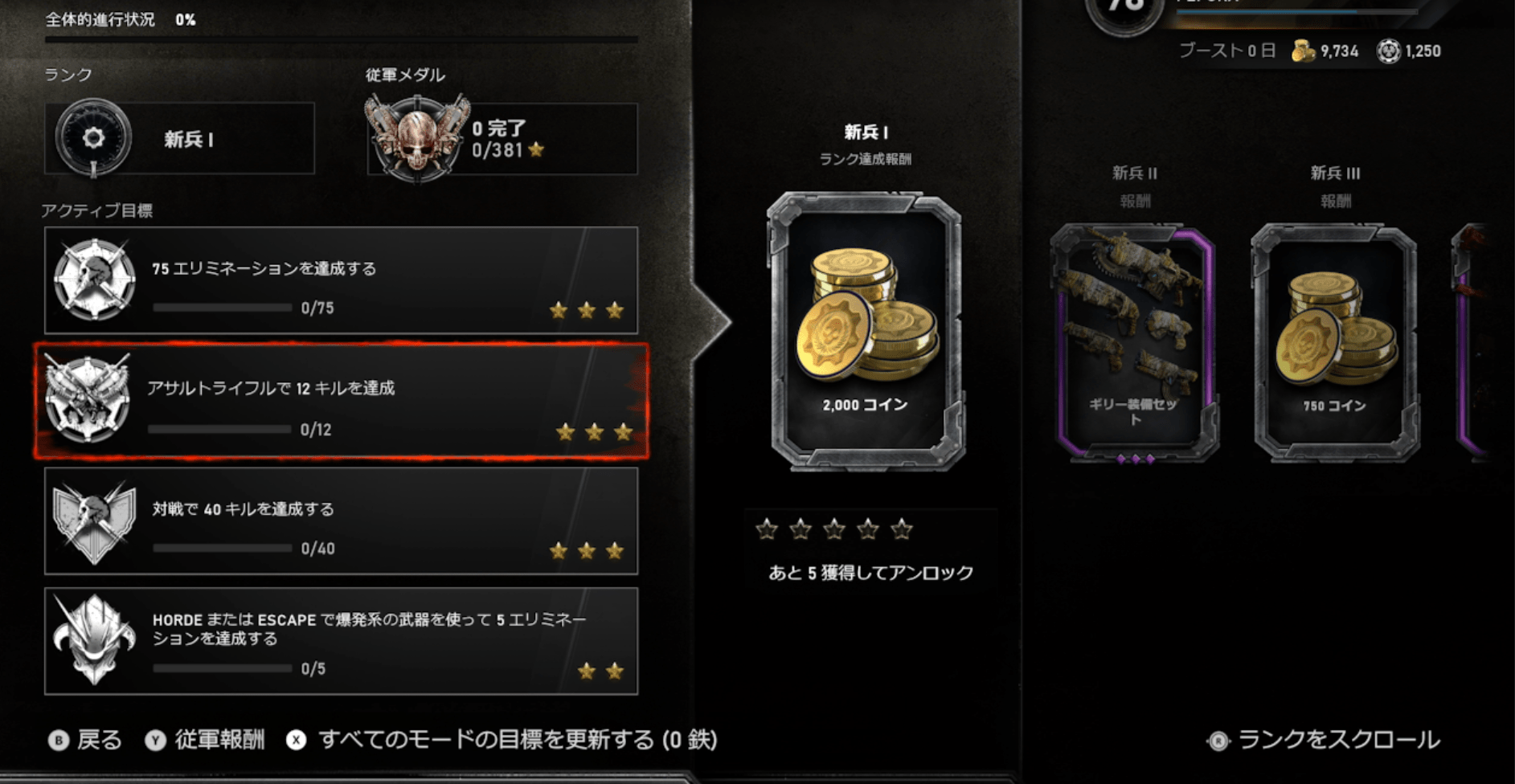Click the versus 40 kills shield icon
Viewport: 1515px width, 784px height.
pos(94,522)
